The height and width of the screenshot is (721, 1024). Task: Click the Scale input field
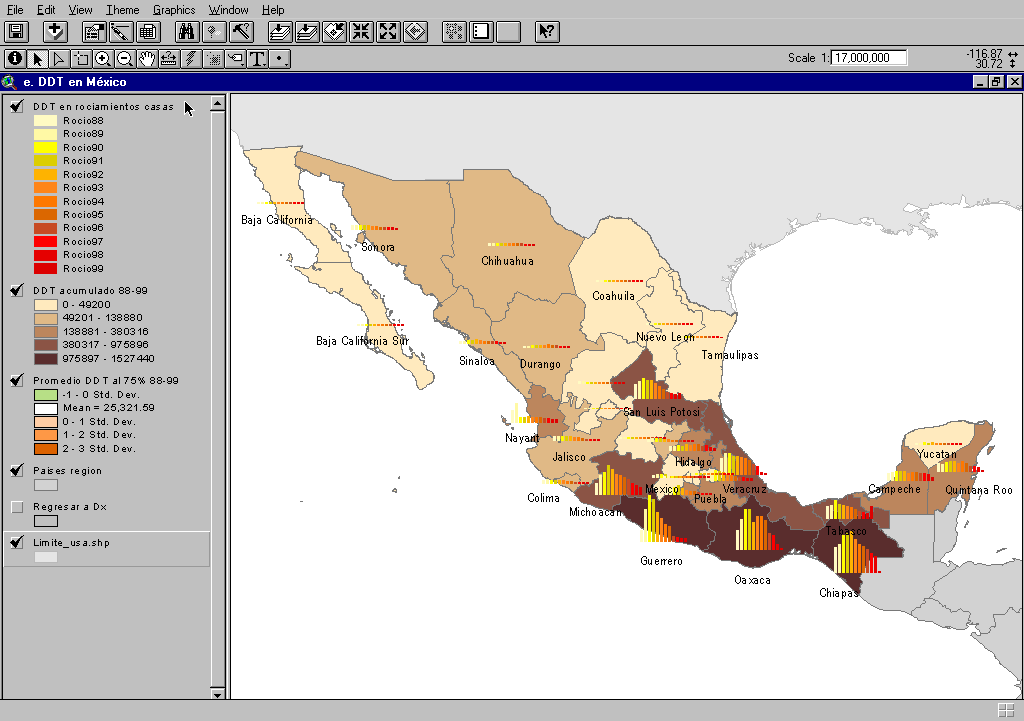(x=868, y=58)
